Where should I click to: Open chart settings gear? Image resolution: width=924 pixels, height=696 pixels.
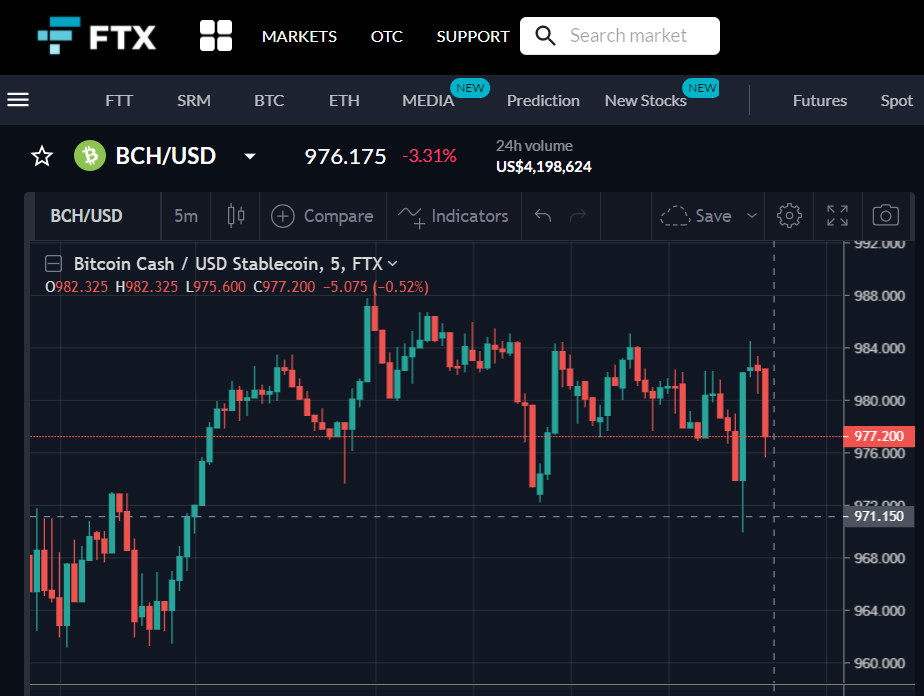789,216
